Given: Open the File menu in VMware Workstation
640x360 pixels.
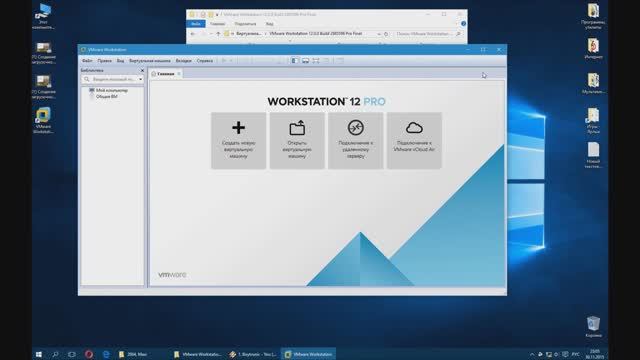Looking at the screenshot, I should tap(87, 61).
